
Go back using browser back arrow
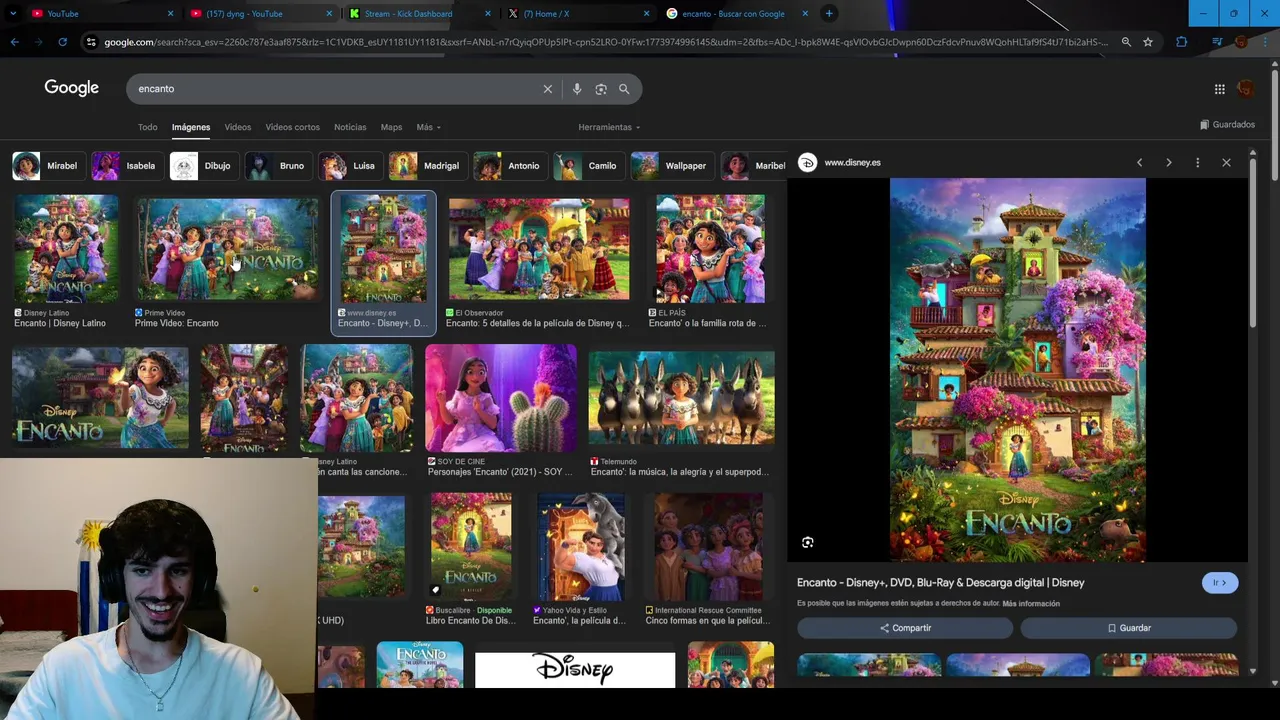tap(14, 42)
